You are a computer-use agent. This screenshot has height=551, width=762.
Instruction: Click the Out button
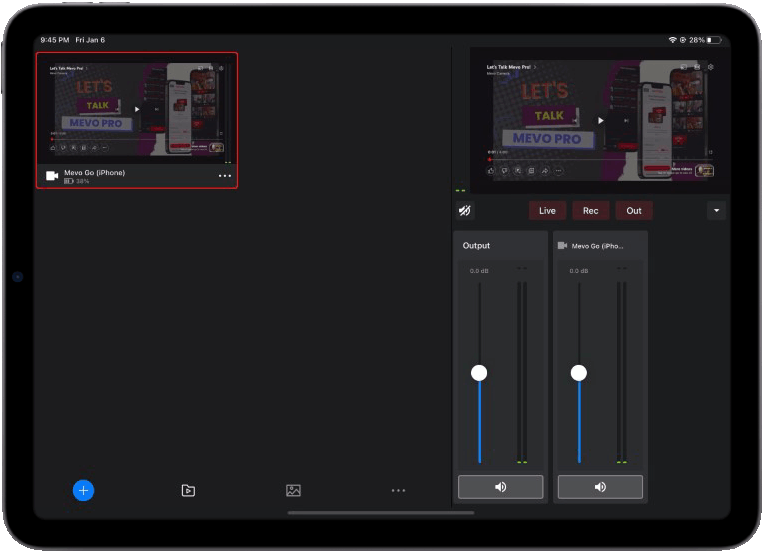634,211
